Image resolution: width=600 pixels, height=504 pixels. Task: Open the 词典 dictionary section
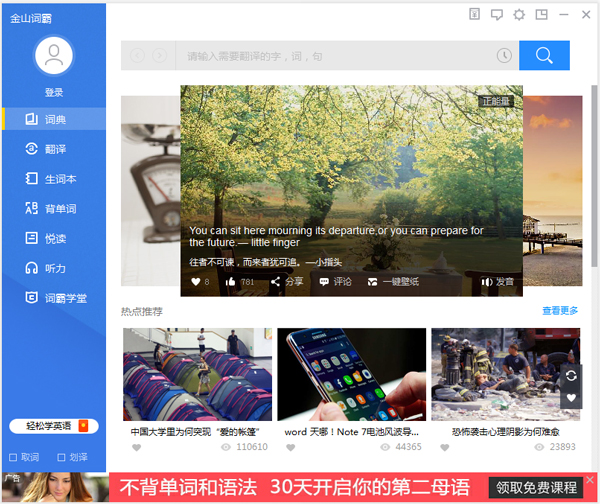pos(54,119)
